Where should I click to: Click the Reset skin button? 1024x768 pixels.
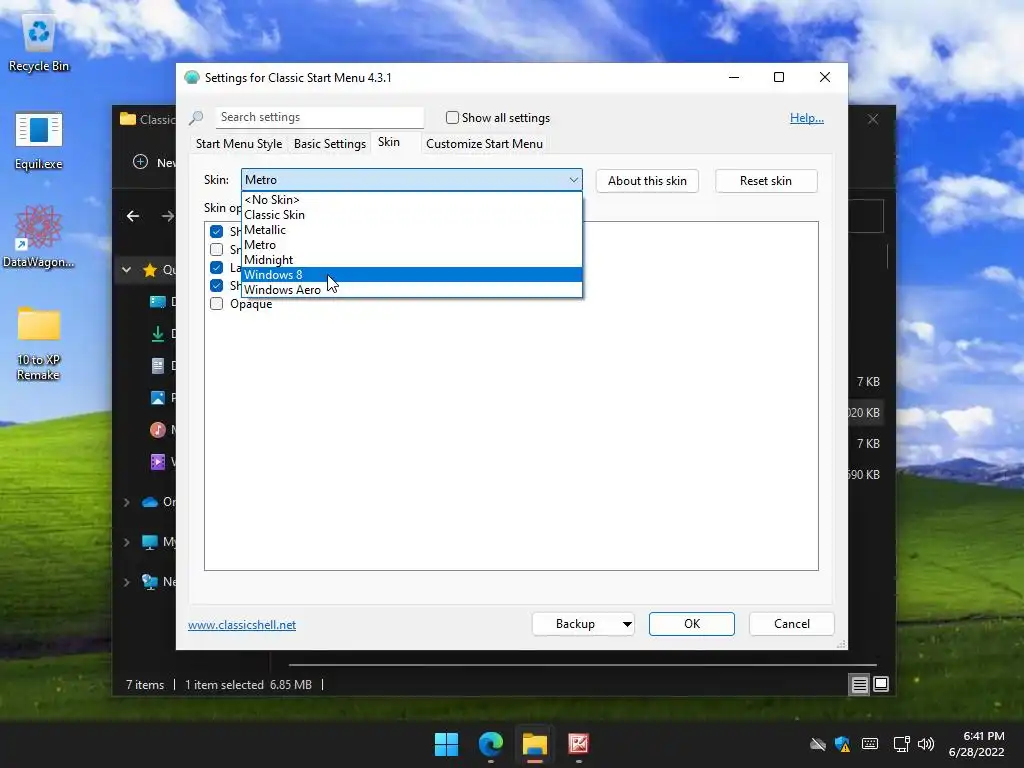point(766,181)
